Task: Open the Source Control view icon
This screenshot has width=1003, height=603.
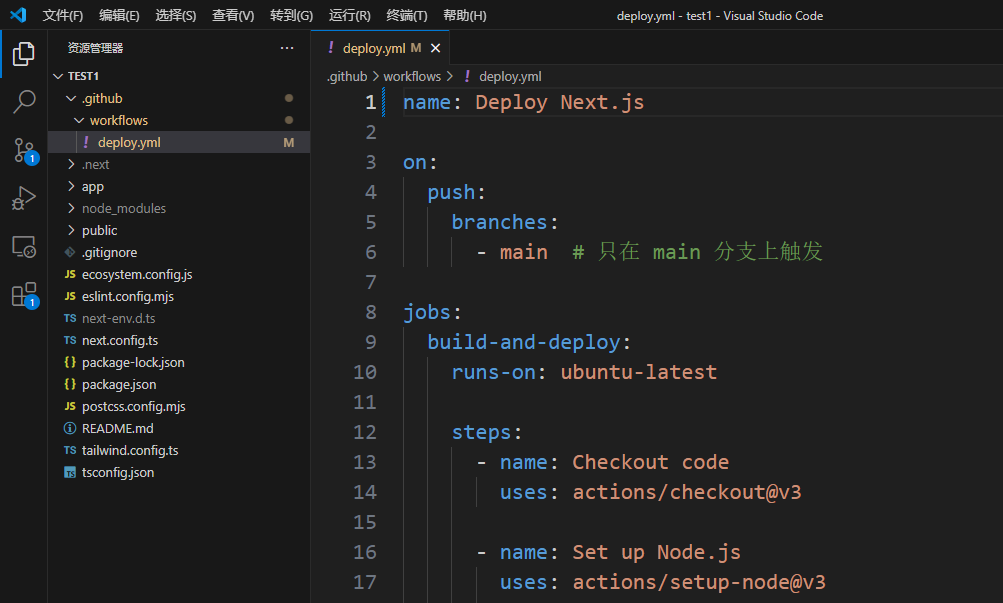Action: [24, 151]
